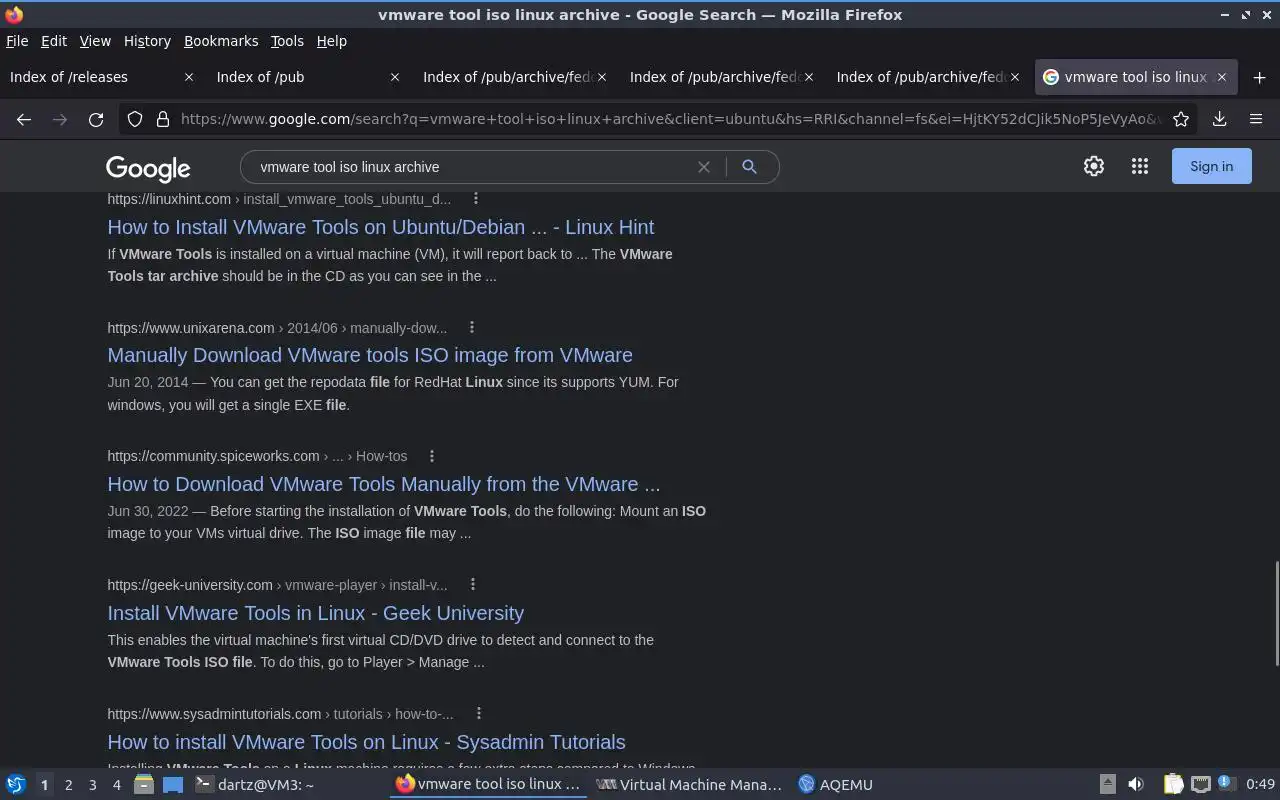Open 'How to Install VMware Tools on Ubuntu/Debian' result

tap(381, 227)
